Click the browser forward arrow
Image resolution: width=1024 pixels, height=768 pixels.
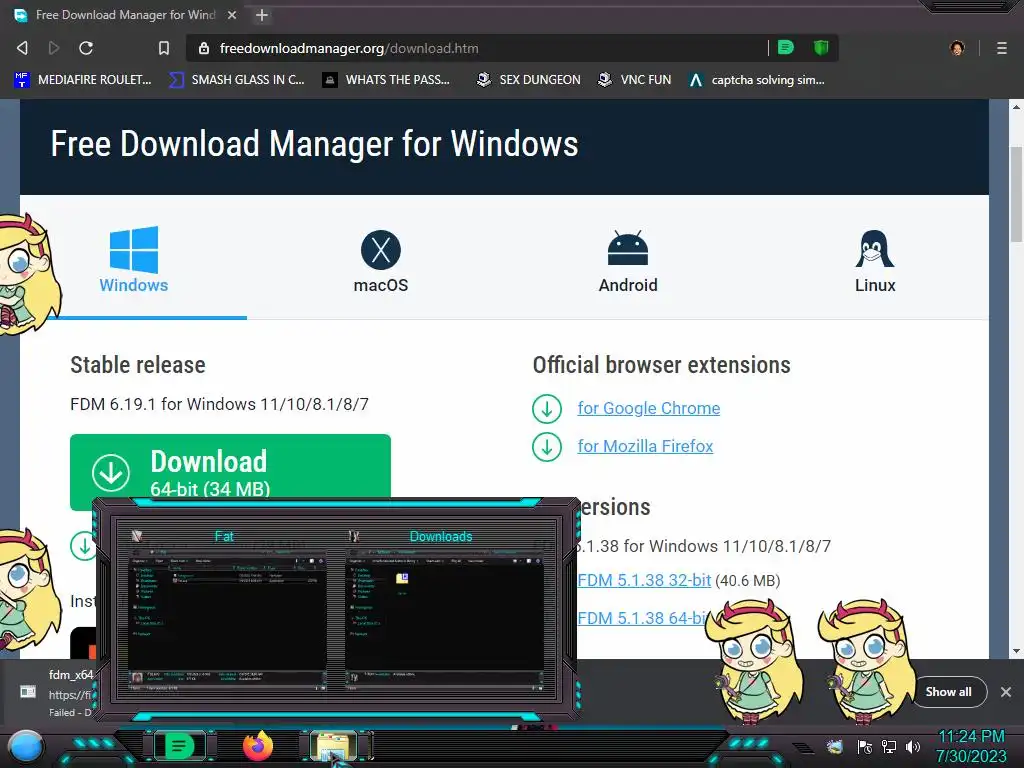[x=54, y=48]
